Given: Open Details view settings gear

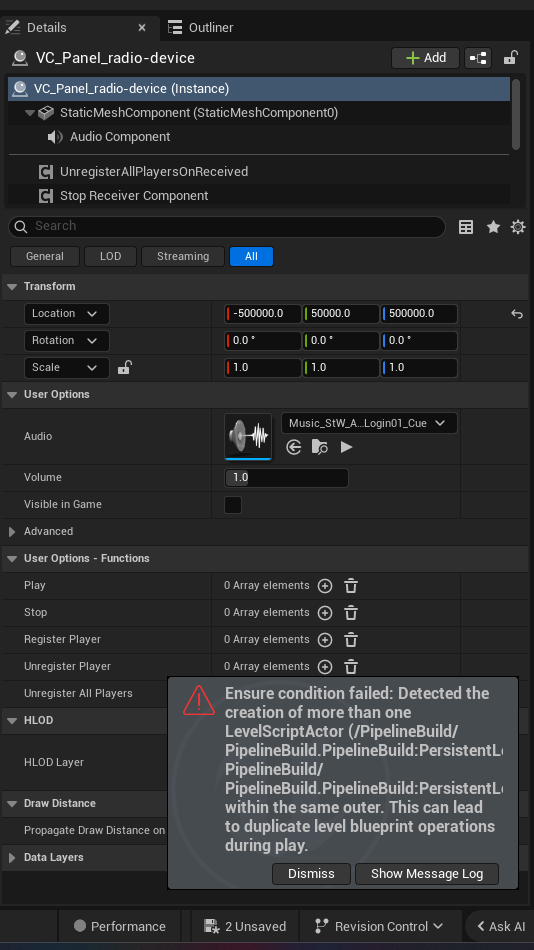Looking at the screenshot, I should tap(518, 227).
